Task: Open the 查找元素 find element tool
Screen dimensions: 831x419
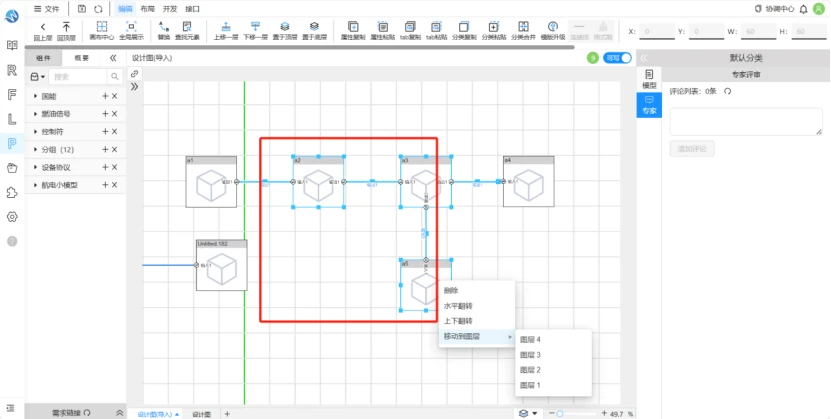Action: point(187,26)
